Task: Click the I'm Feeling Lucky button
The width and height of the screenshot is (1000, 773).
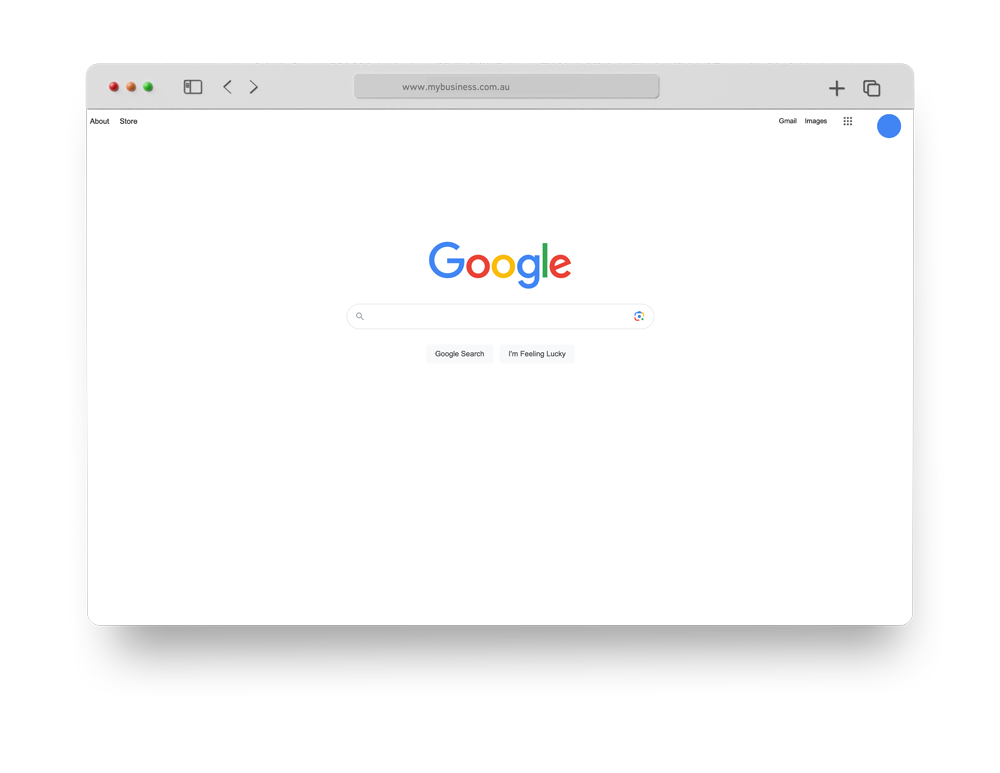Action: coord(537,354)
